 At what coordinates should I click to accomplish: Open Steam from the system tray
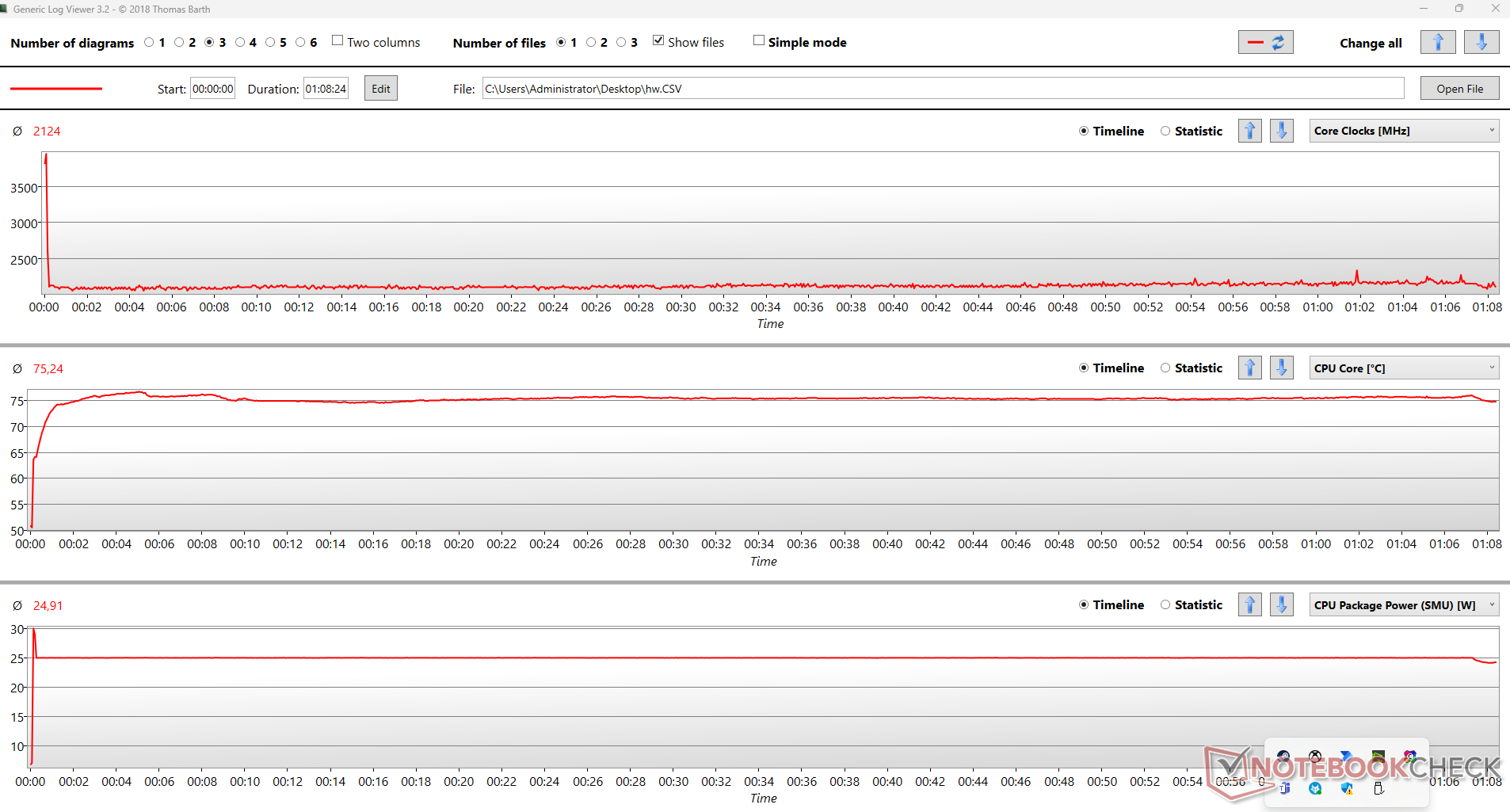tap(1283, 757)
